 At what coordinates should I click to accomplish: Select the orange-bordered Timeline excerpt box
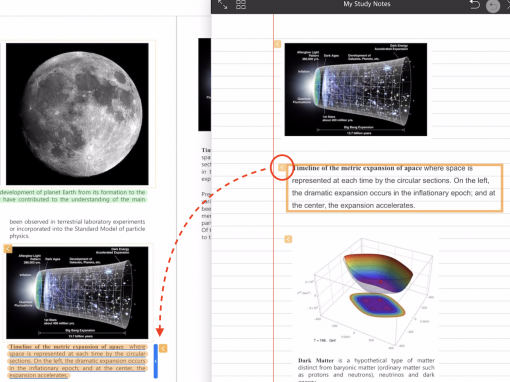point(394,188)
